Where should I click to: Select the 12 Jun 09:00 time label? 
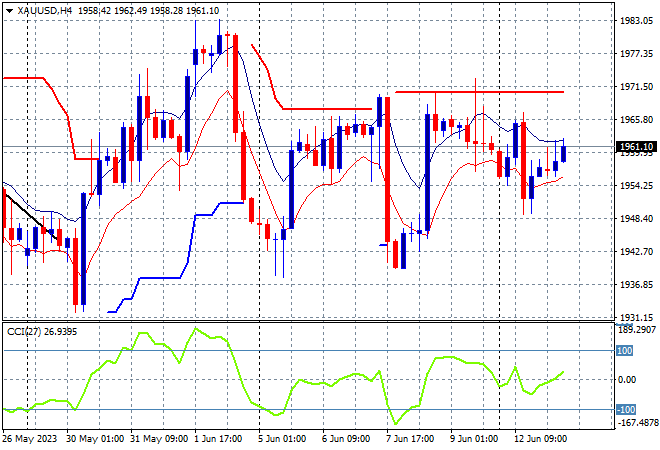point(541,439)
